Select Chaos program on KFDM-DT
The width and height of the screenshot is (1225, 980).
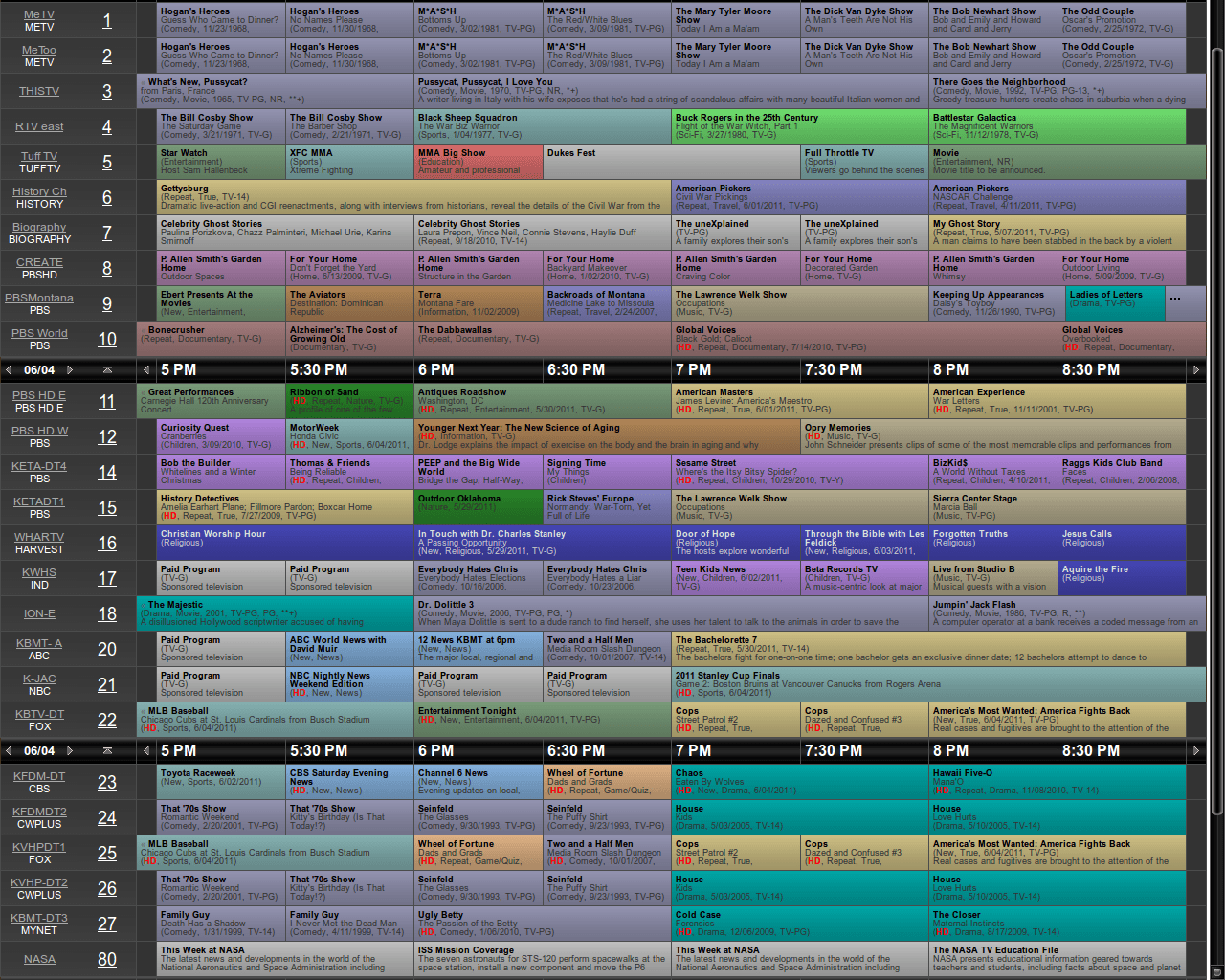pyautogui.click(x=801, y=782)
